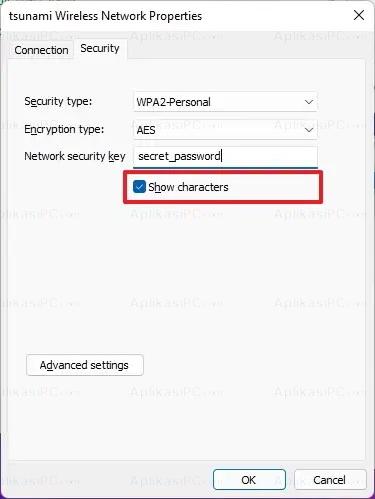Uncheck the Show characters checkbox

pyautogui.click(x=139, y=187)
